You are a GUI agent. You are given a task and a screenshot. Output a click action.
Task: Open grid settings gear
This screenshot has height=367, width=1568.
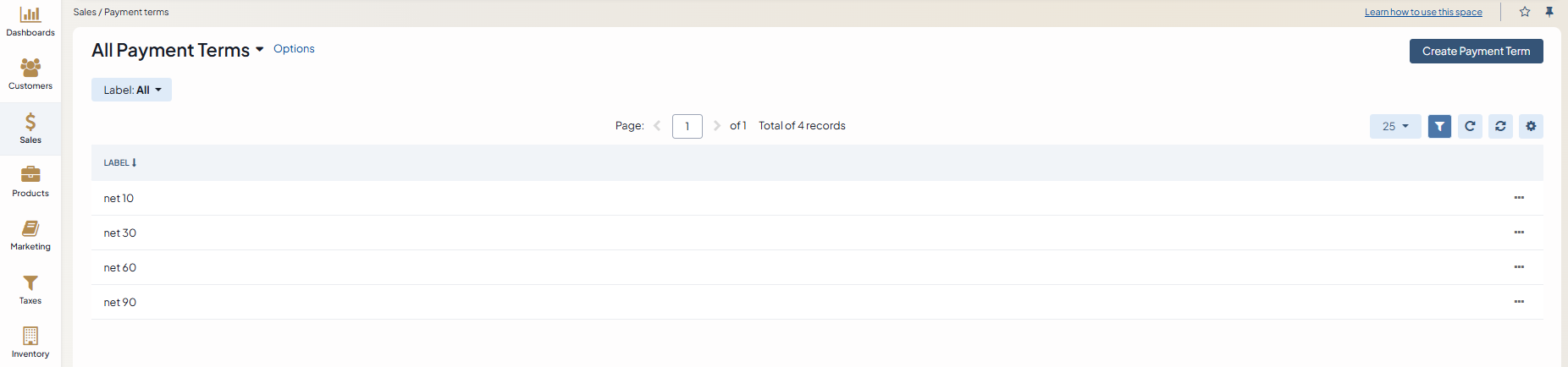click(1531, 126)
